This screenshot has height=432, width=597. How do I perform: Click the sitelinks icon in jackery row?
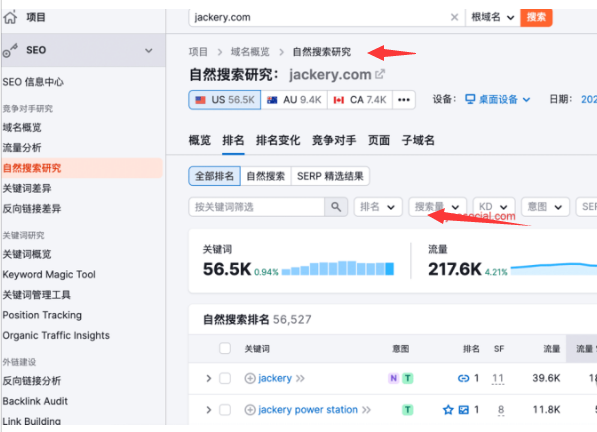point(463,378)
